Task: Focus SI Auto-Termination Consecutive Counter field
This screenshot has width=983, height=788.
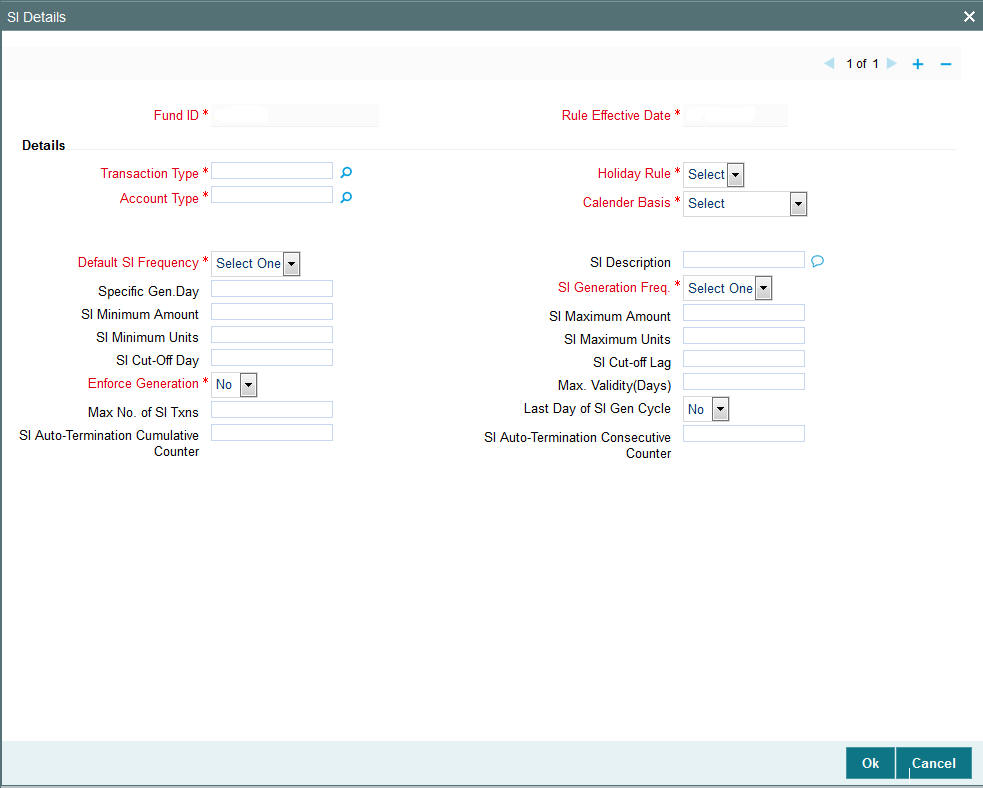Action: tap(744, 433)
